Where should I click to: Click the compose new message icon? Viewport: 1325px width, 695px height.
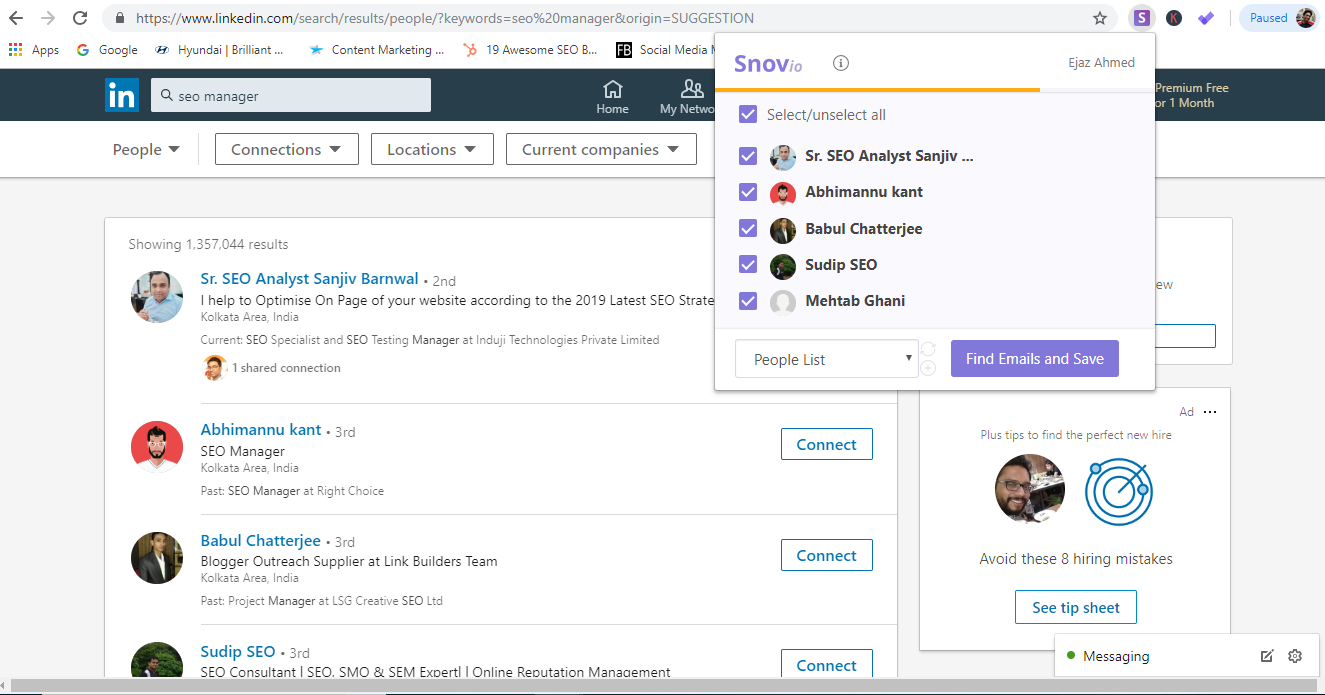pos(1267,656)
